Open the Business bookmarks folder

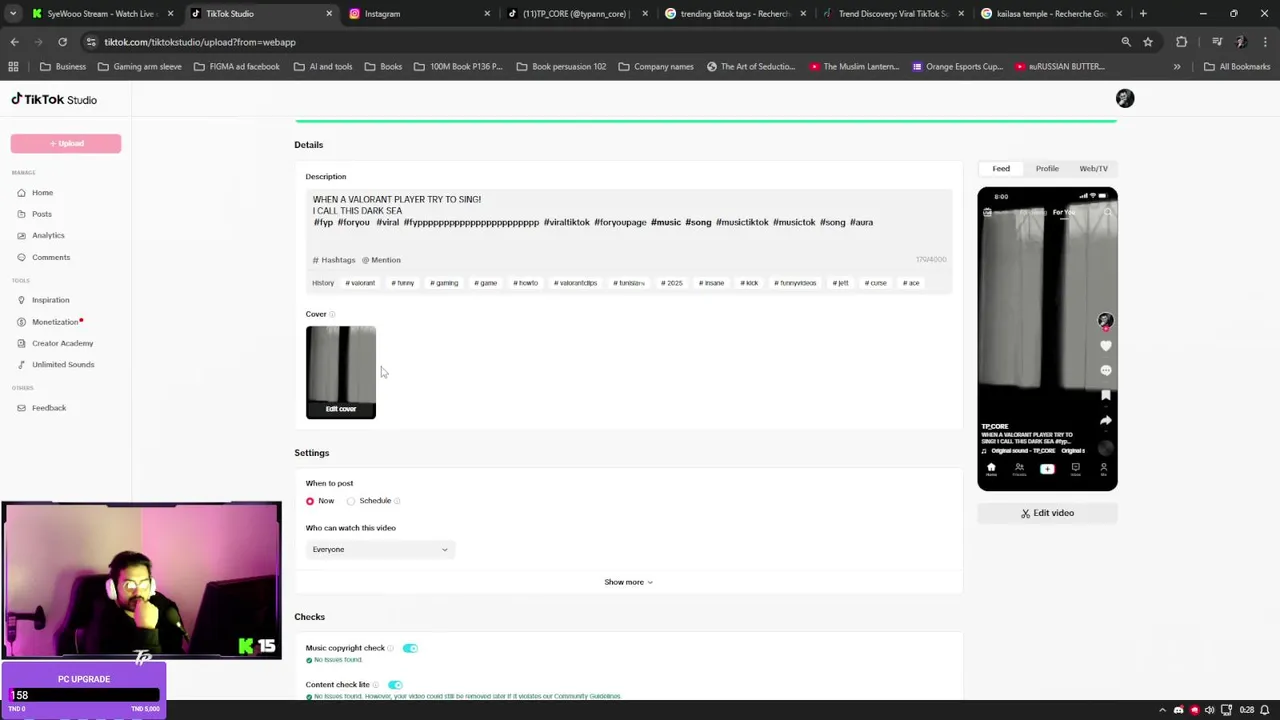pos(63,66)
